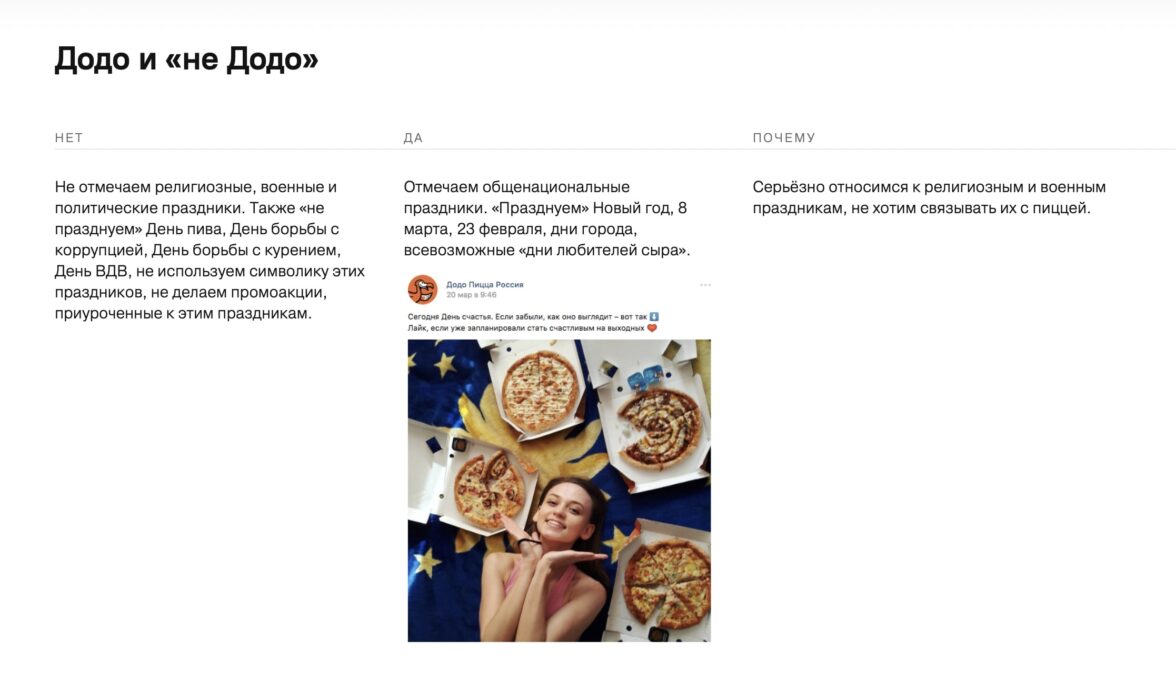
Task: Click the paragraph starting Не отмечаем религиозные
Action: [x=210, y=250]
